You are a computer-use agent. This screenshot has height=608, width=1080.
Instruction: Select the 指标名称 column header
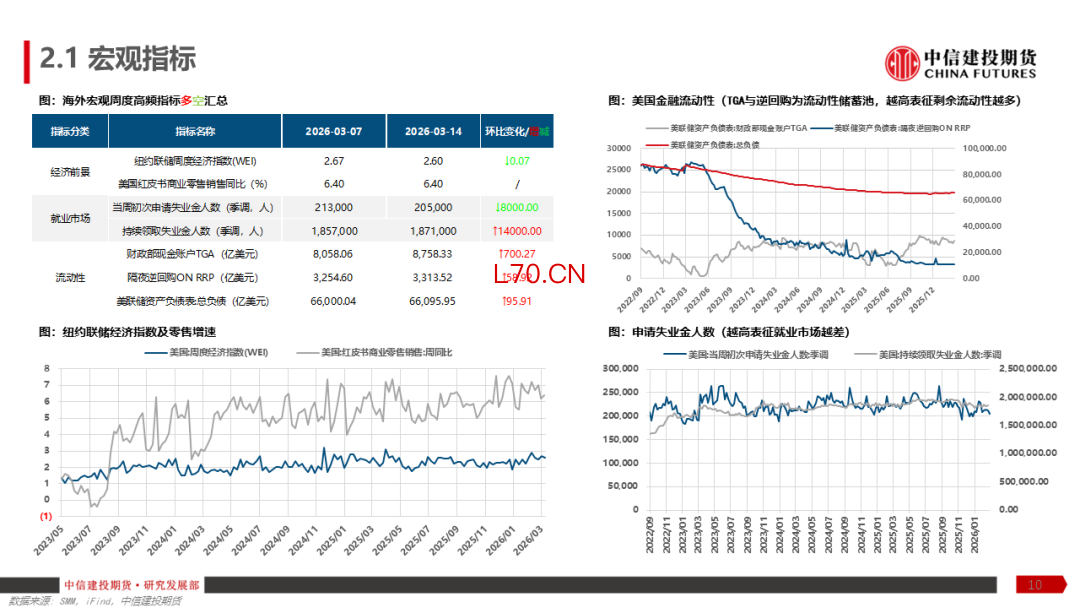pos(194,132)
